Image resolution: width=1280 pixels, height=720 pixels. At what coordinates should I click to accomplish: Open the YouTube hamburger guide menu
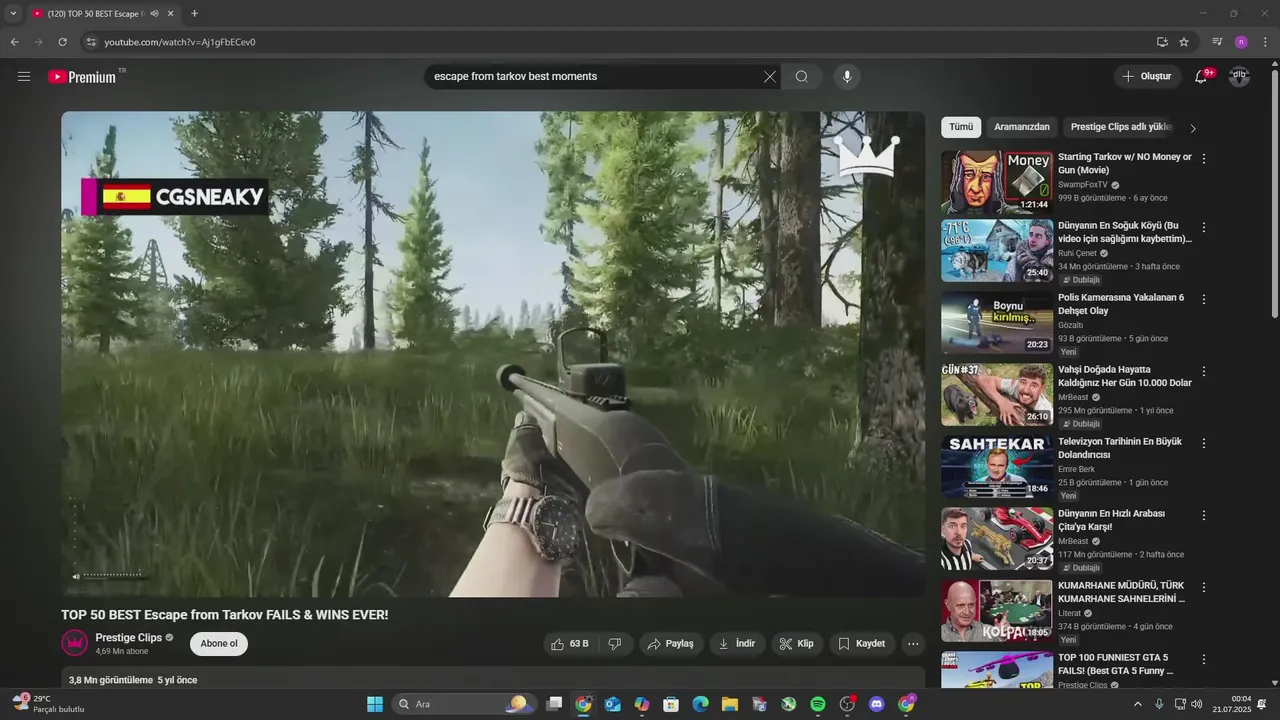coord(24,77)
